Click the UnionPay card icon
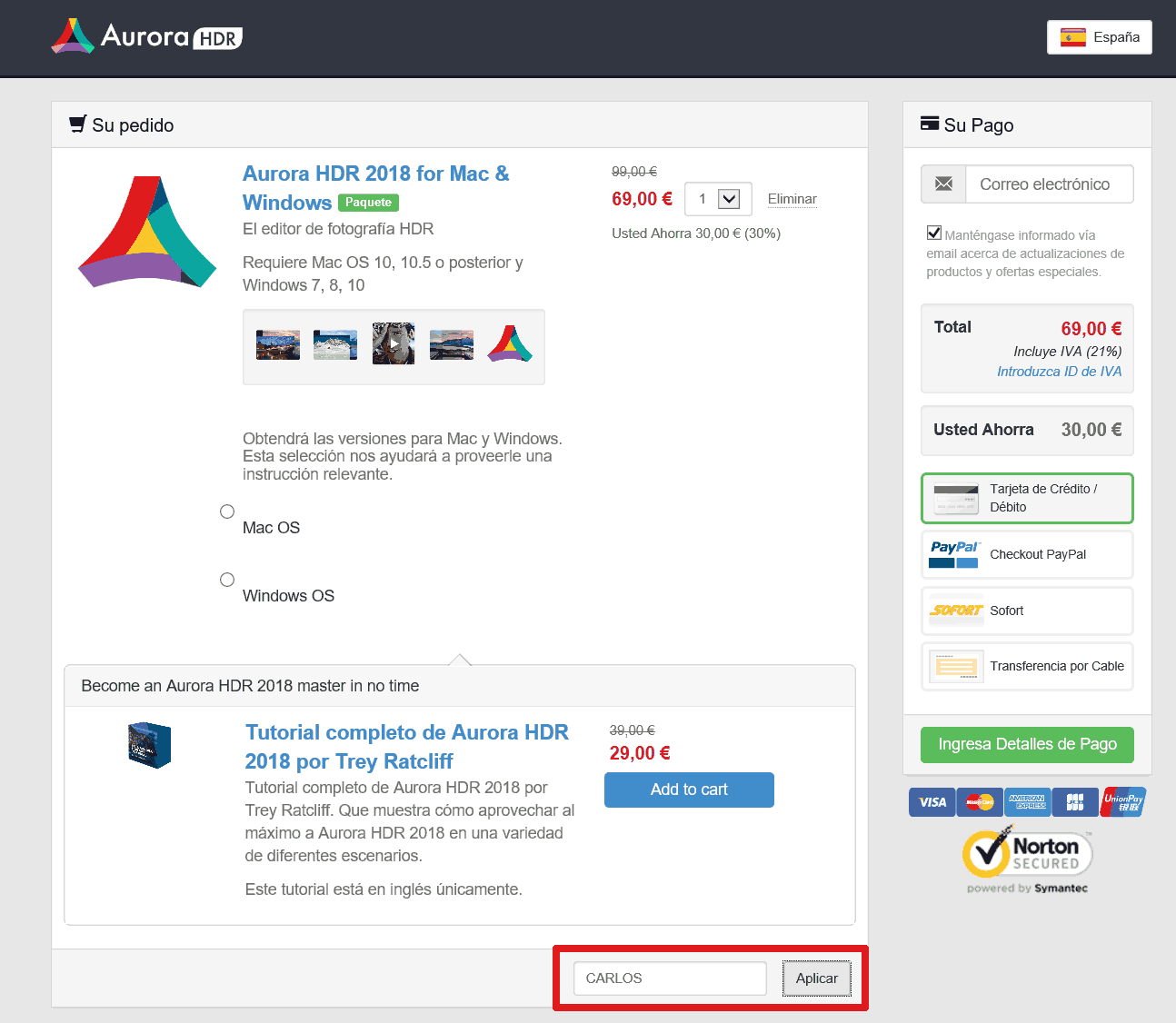 (1124, 802)
